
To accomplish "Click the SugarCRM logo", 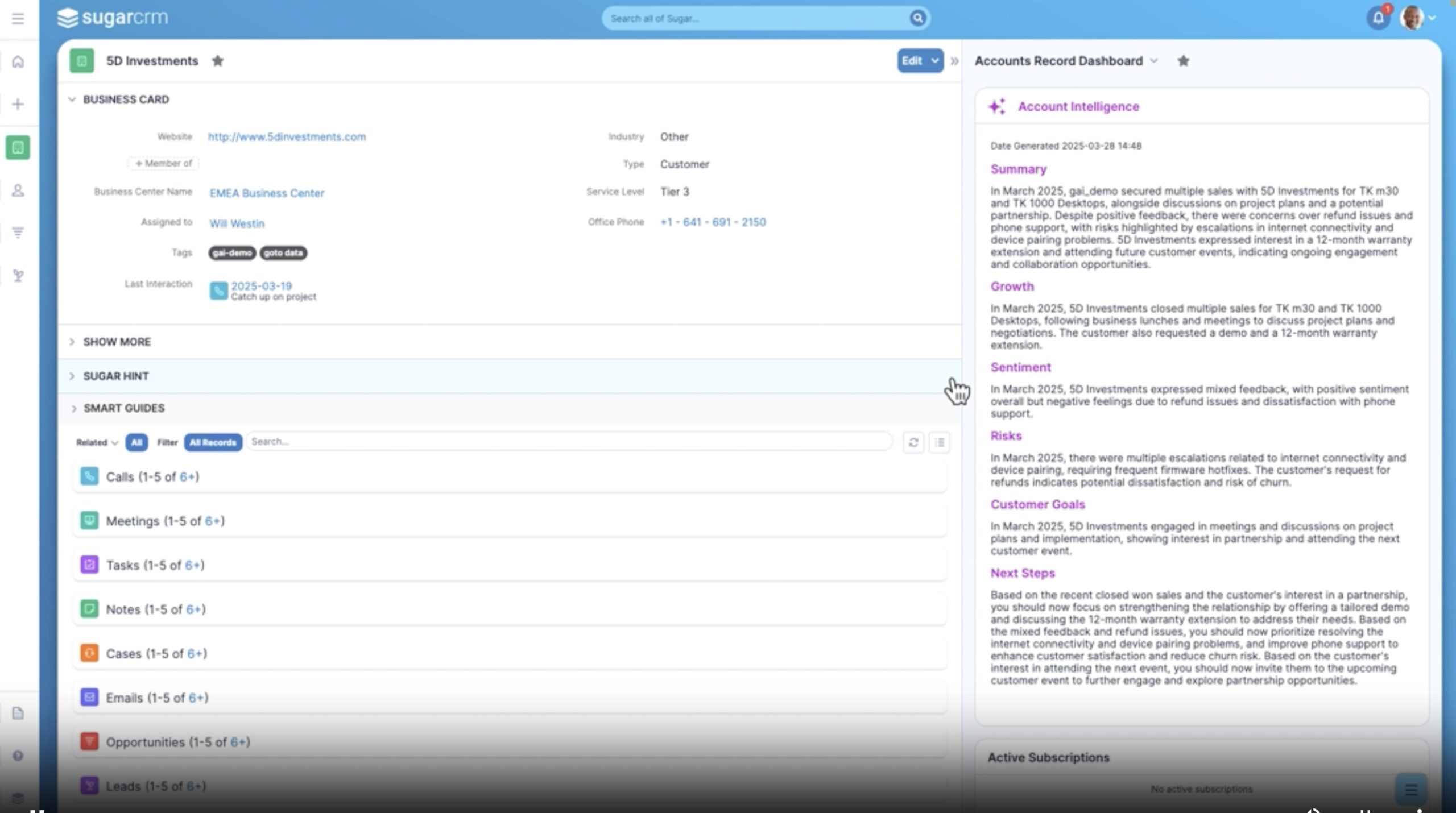I will (113, 18).
